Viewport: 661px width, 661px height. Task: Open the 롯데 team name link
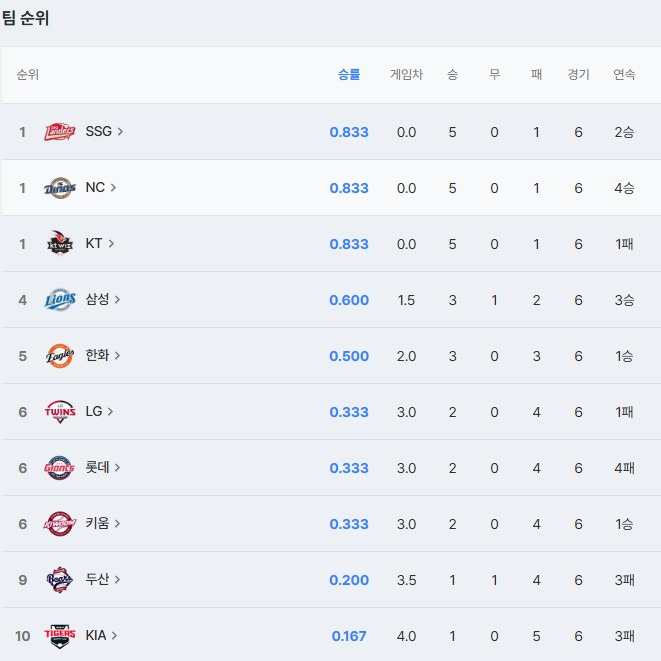point(97,468)
